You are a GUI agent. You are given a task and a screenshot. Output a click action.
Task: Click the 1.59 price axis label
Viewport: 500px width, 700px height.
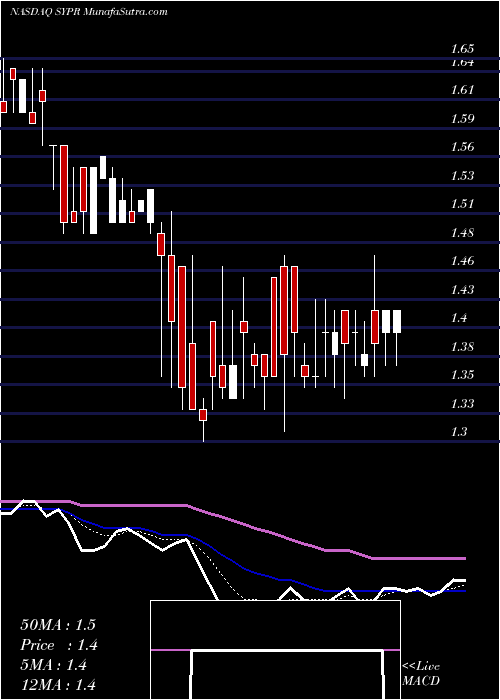point(462,119)
